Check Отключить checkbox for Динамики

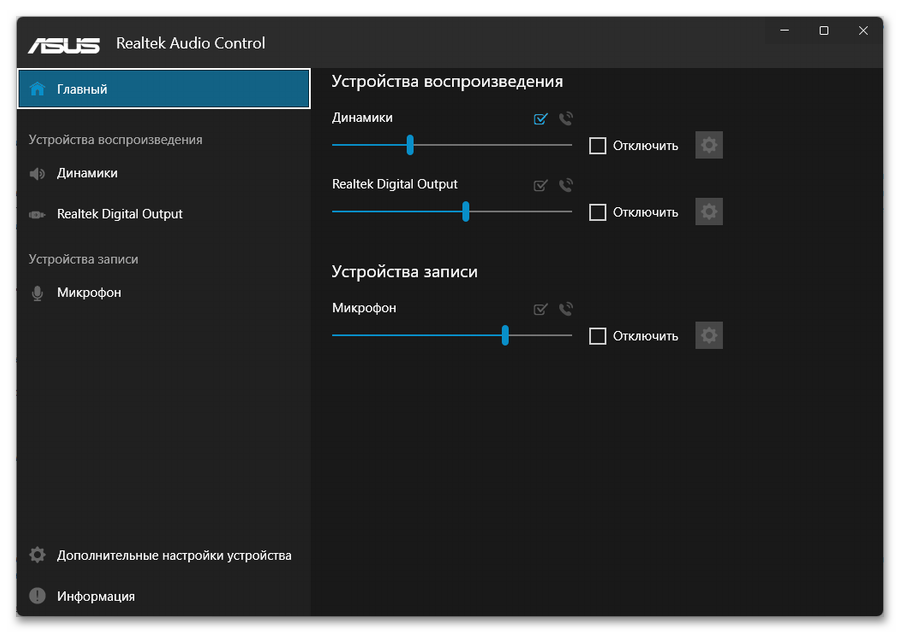tap(598, 146)
